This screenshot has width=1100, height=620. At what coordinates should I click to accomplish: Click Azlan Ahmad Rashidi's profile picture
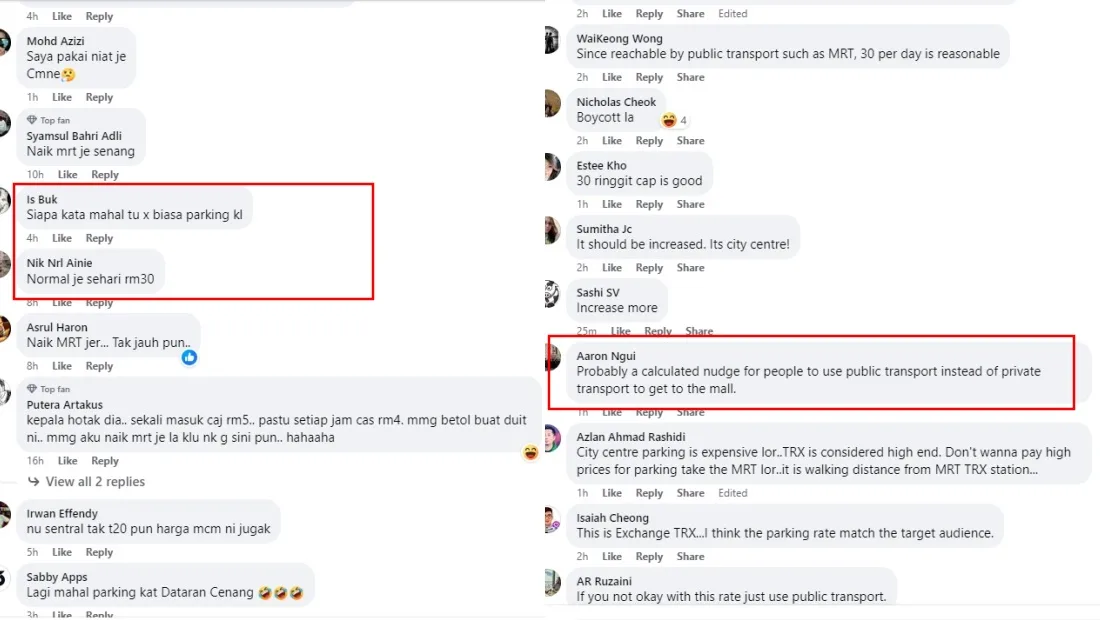pos(552,438)
